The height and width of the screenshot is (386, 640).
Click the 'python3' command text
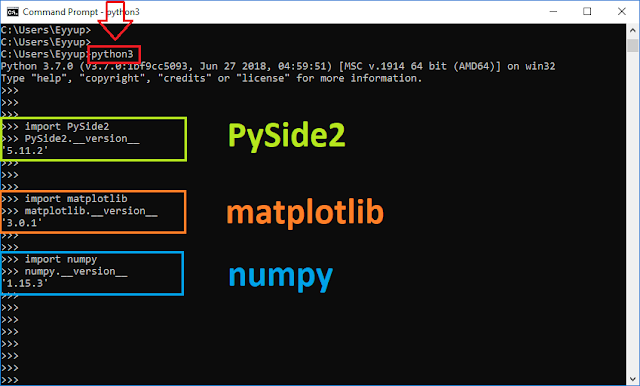point(112,54)
